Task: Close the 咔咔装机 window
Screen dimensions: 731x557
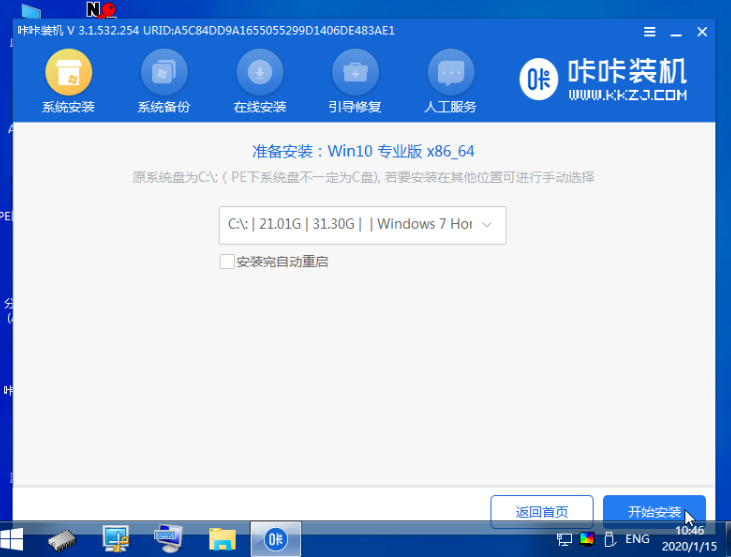Action: pos(702,32)
